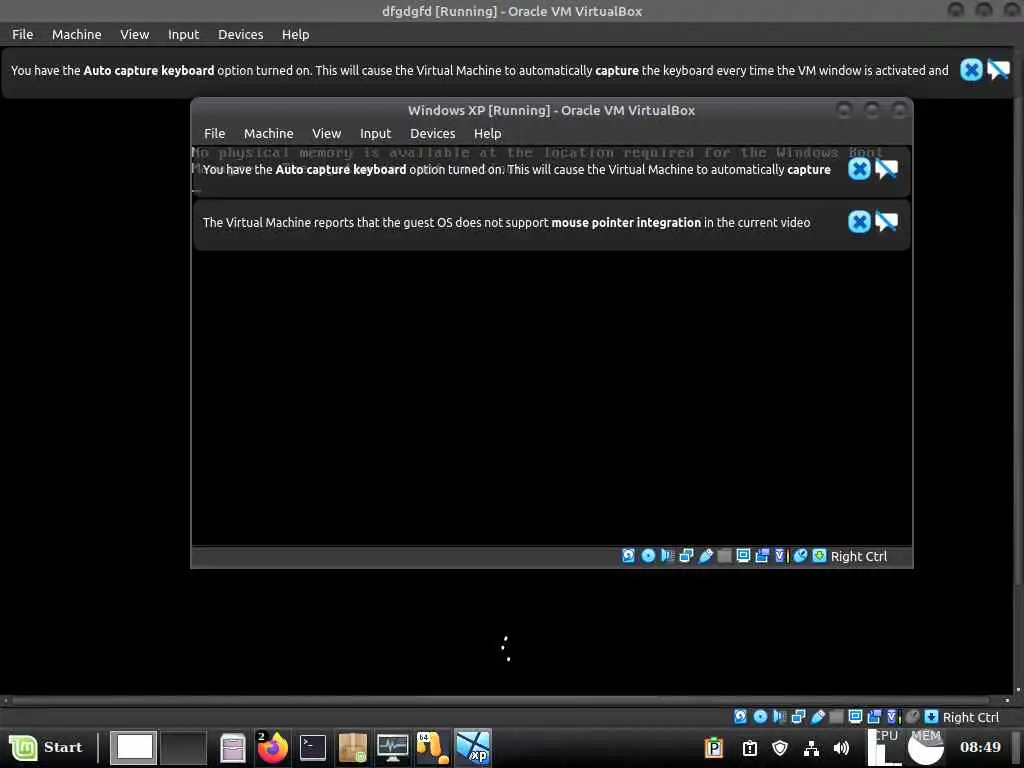Select Windows XP VM taskbar entry
1024x768 pixels.
tap(473, 747)
